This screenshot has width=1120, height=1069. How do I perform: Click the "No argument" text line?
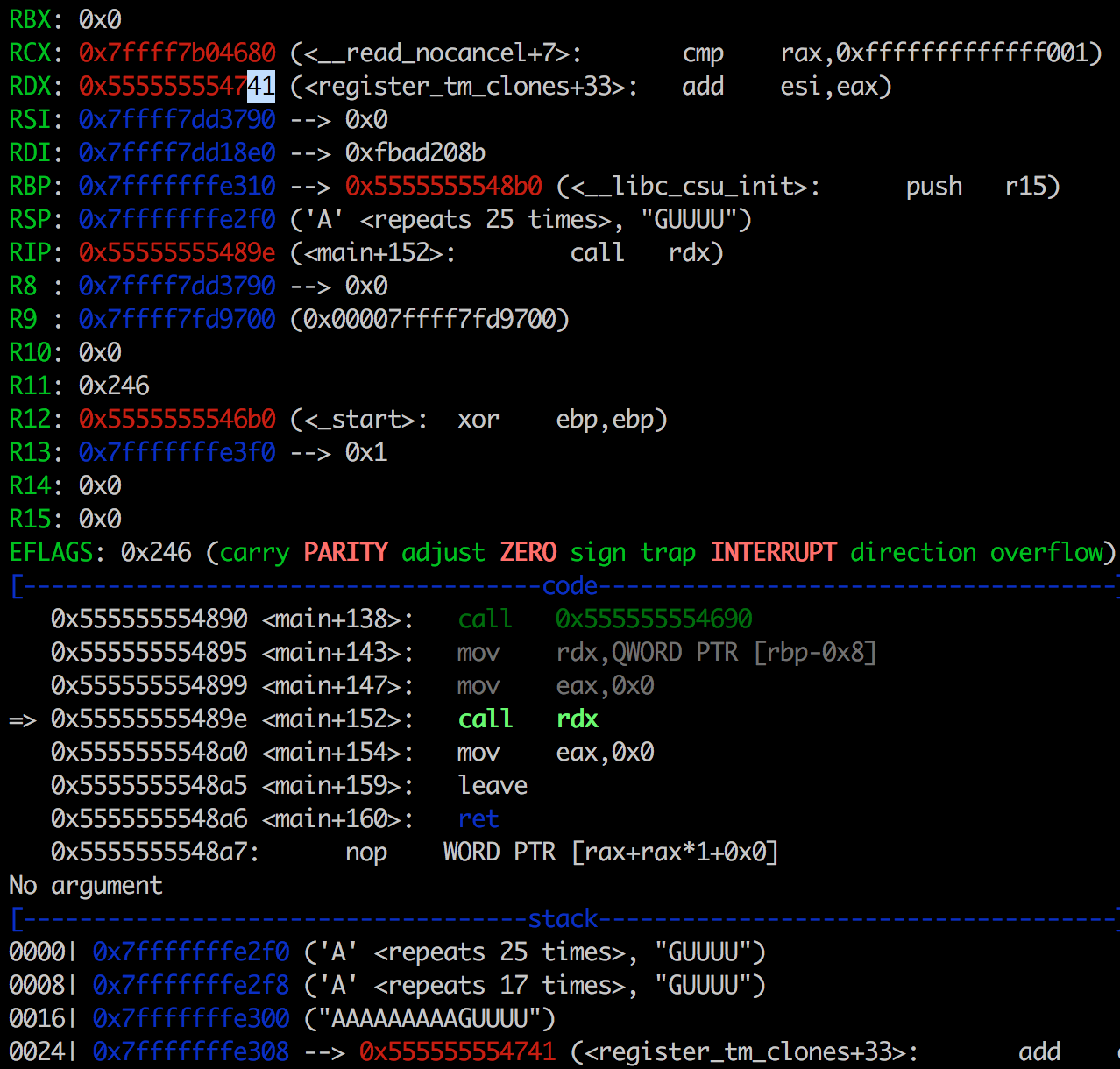click(x=86, y=886)
